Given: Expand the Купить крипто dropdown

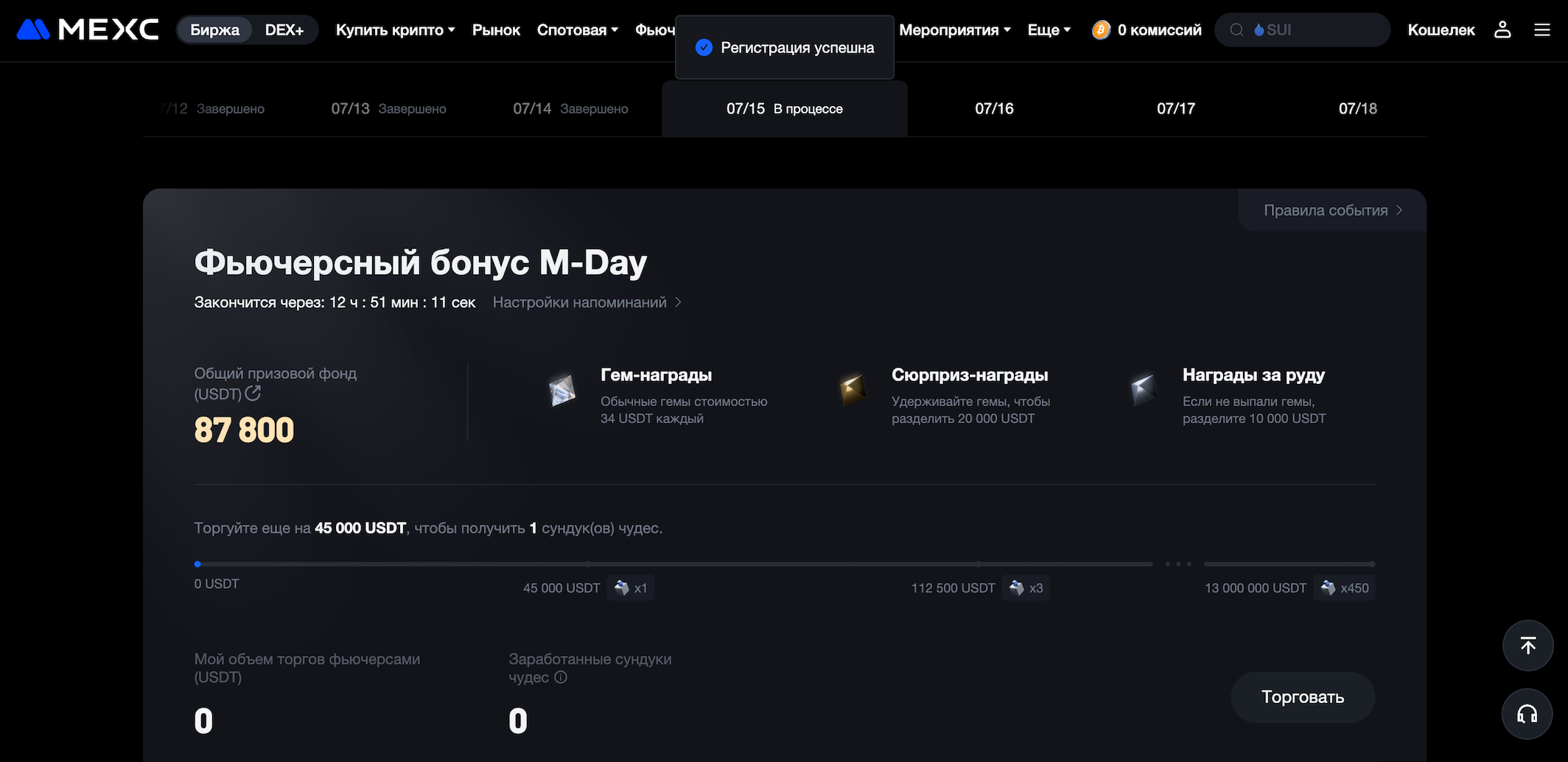Looking at the screenshot, I should click(x=396, y=29).
